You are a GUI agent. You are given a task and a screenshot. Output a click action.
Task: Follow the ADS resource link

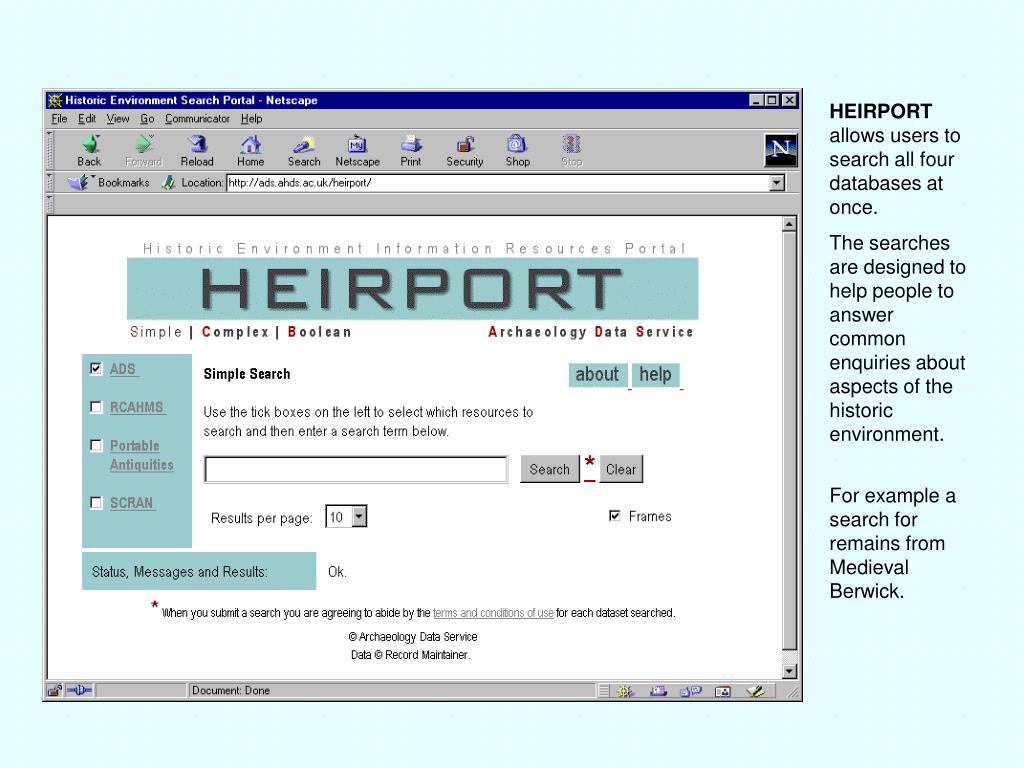coord(123,369)
